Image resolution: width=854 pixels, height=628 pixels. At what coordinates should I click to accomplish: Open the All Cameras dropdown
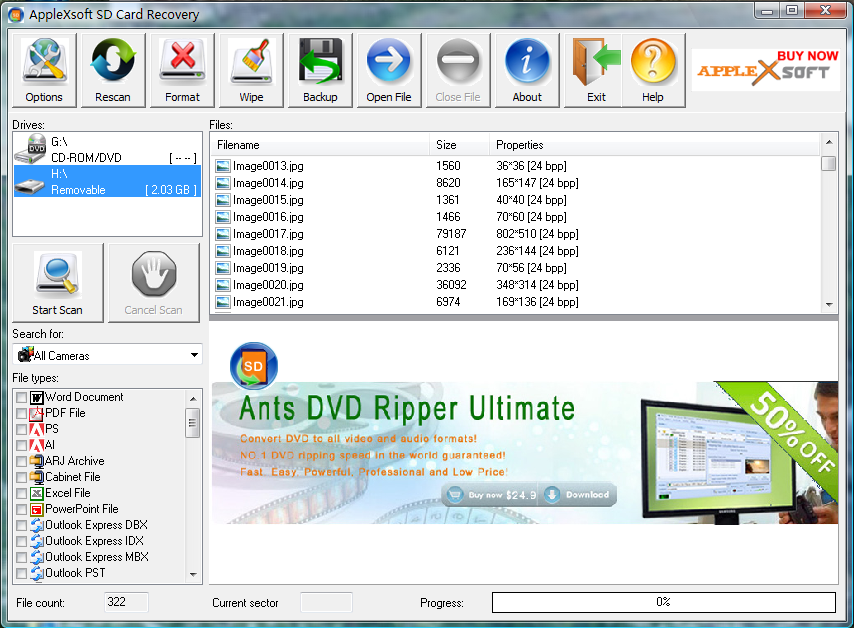coord(195,355)
